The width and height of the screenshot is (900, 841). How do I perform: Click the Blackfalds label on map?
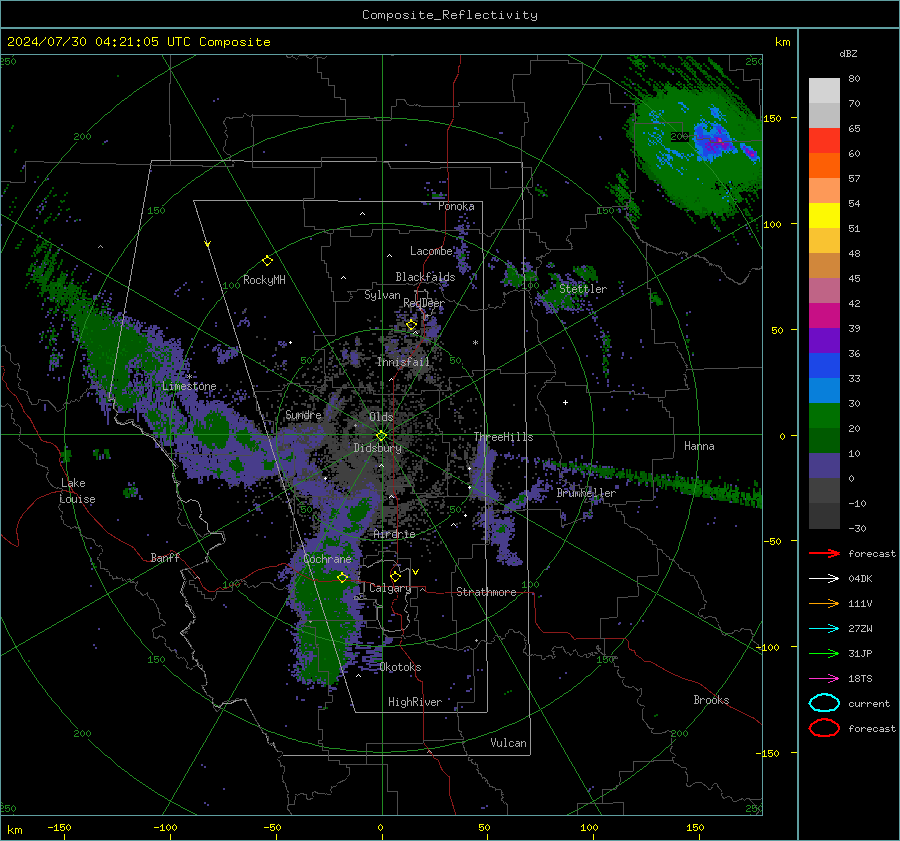(425, 277)
